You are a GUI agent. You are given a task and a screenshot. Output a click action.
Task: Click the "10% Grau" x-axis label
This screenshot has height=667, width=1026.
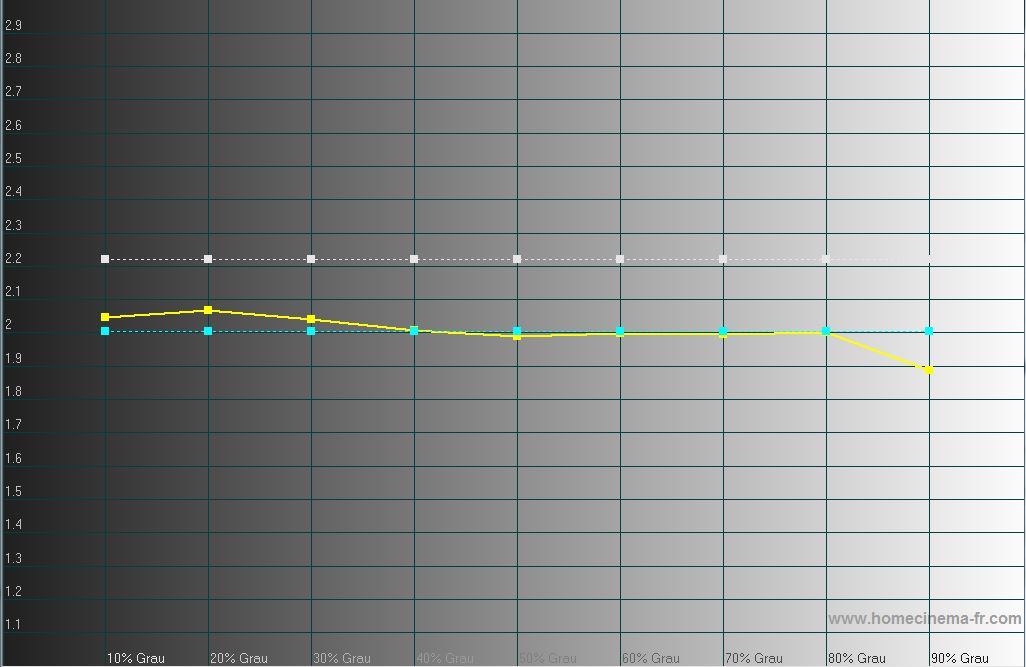pyautogui.click(x=135, y=658)
